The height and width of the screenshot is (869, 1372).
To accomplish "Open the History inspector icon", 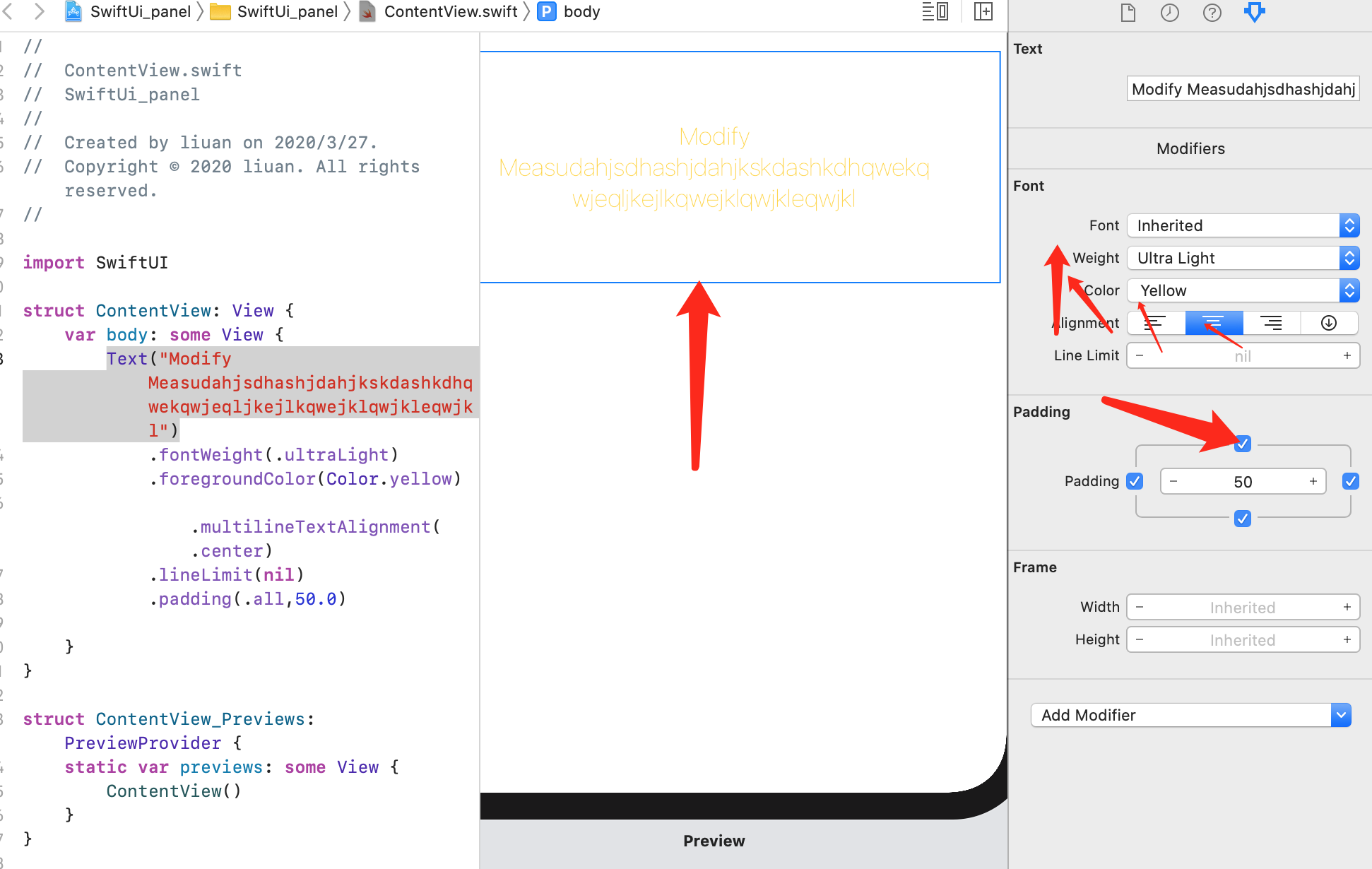I will click(1170, 12).
